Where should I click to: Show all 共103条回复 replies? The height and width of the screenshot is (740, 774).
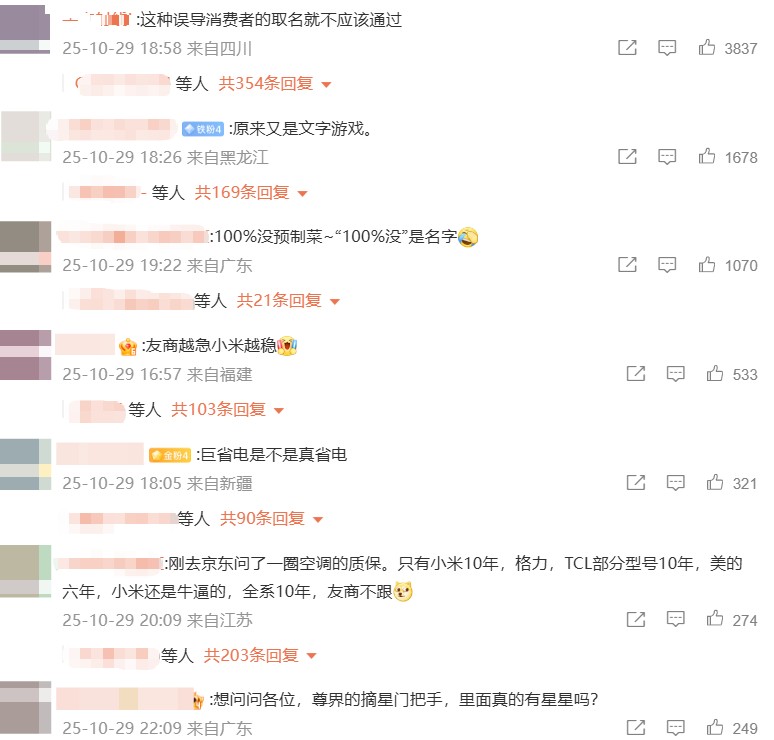pyautogui.click(x=228, y=409)
